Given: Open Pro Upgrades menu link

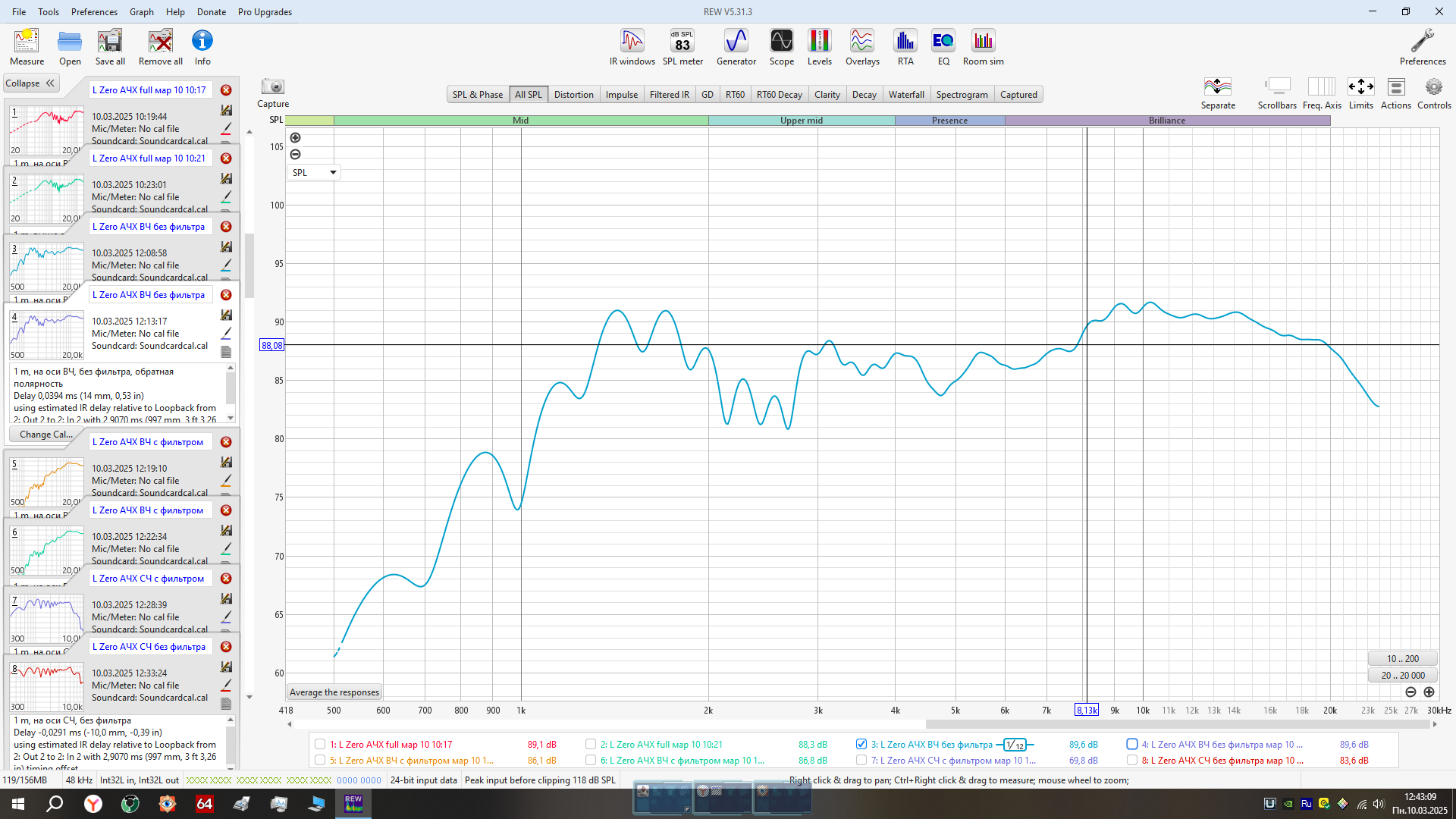Looking at the screenshot, I should pyautogui.click(x=265, y=11).
